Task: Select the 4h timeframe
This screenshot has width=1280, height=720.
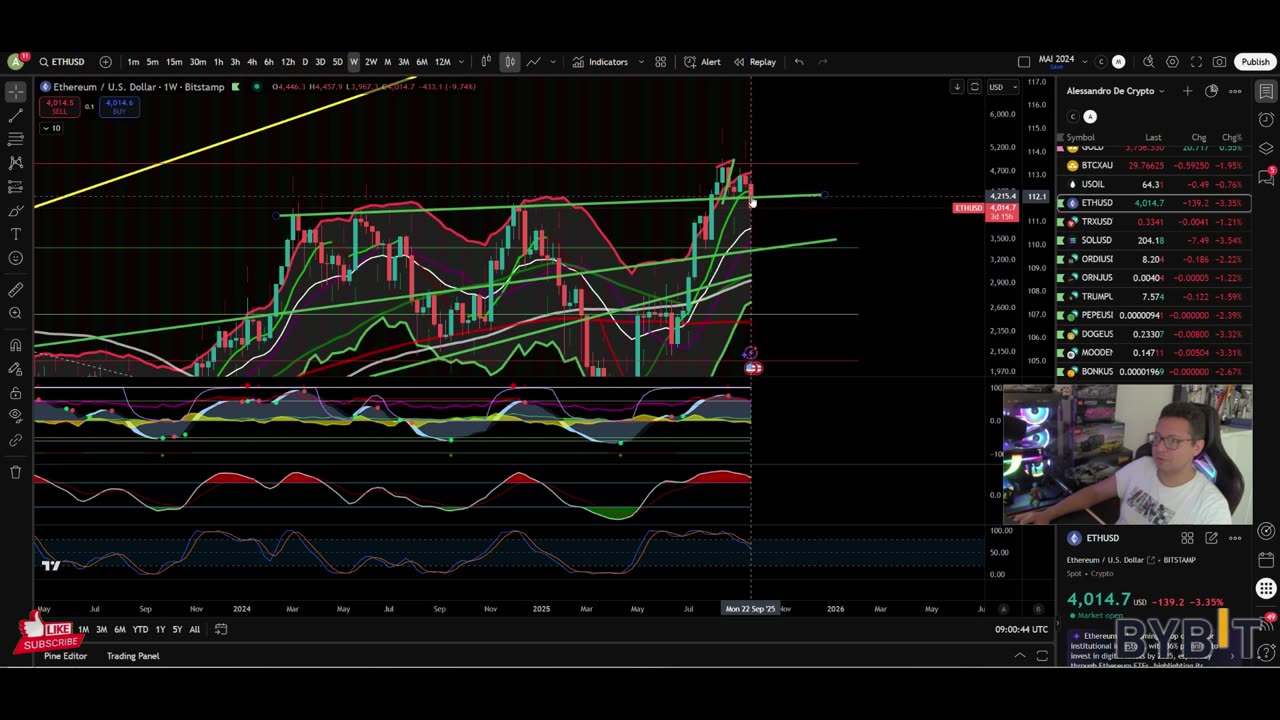Action: pos(252,62)
